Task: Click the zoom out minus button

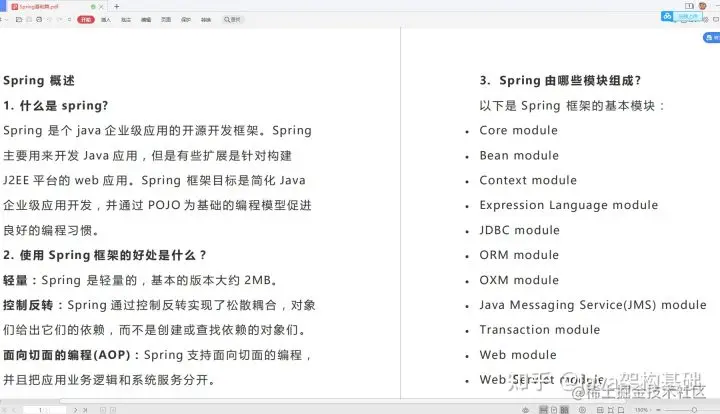Action: (x=658, y=410)
